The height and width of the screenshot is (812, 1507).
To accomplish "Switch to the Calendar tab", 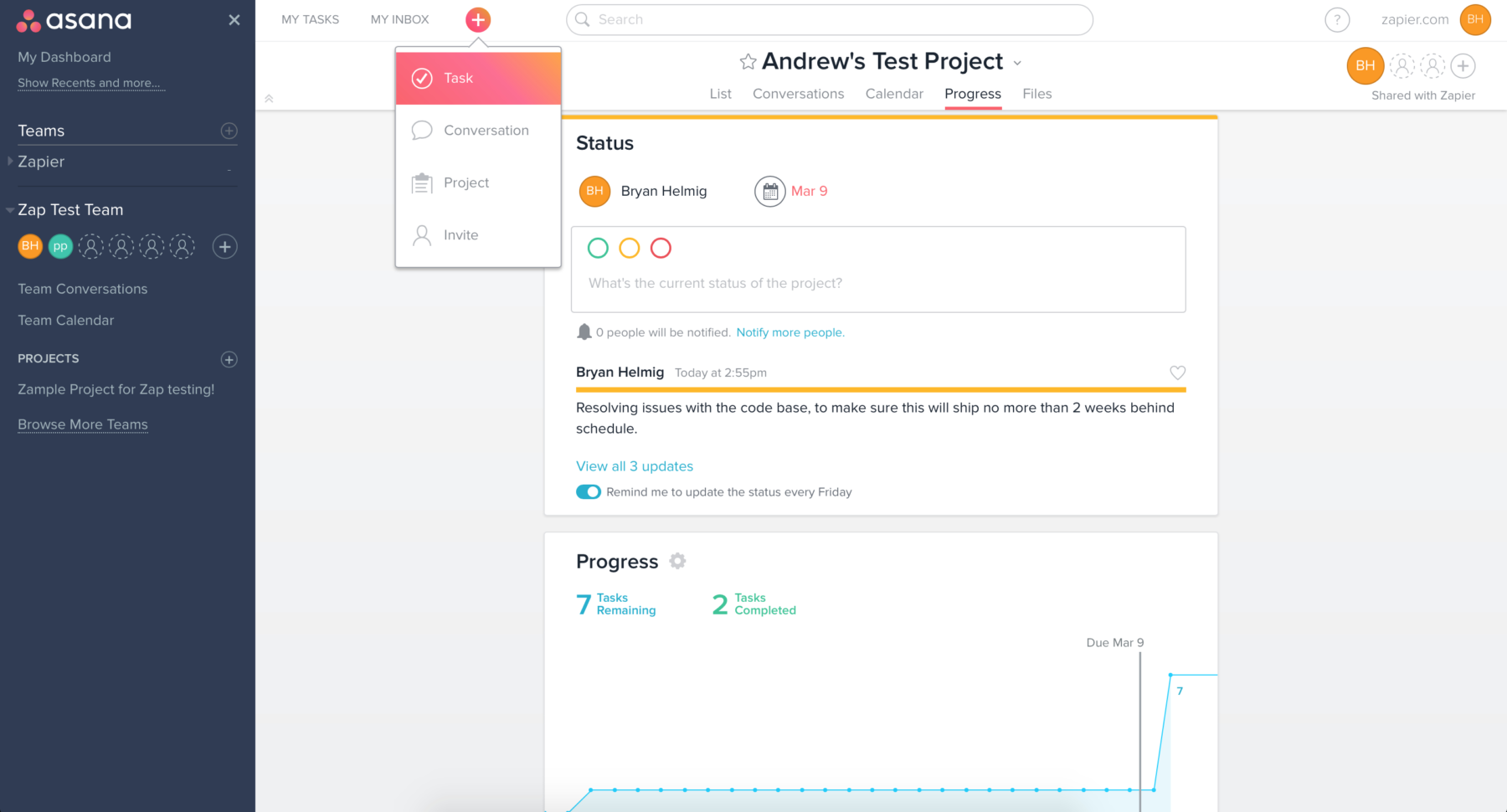I will [894, 94].
